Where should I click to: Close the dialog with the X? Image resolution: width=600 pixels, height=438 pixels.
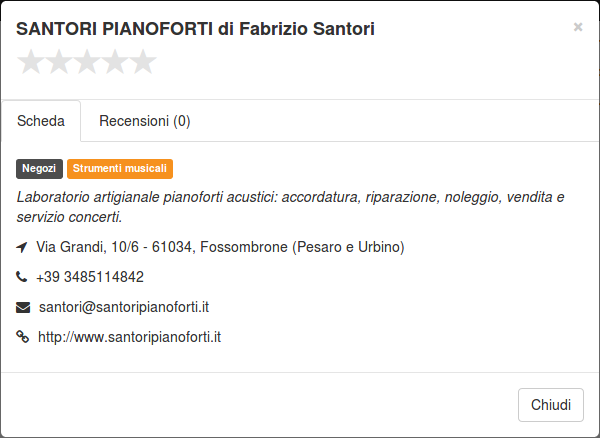coord(578,27)
